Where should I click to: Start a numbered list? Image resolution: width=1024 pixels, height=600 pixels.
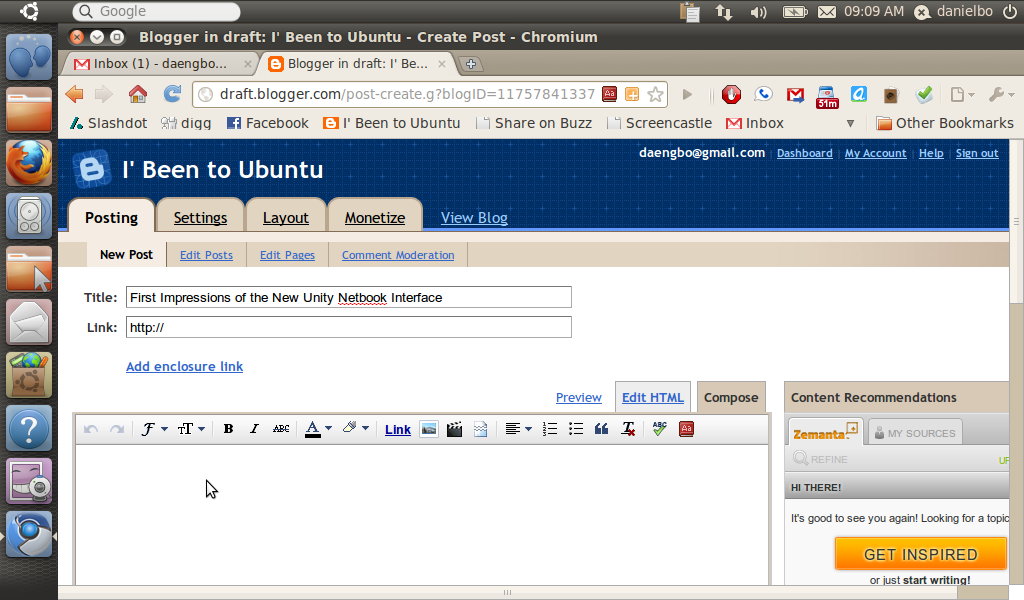549,429
